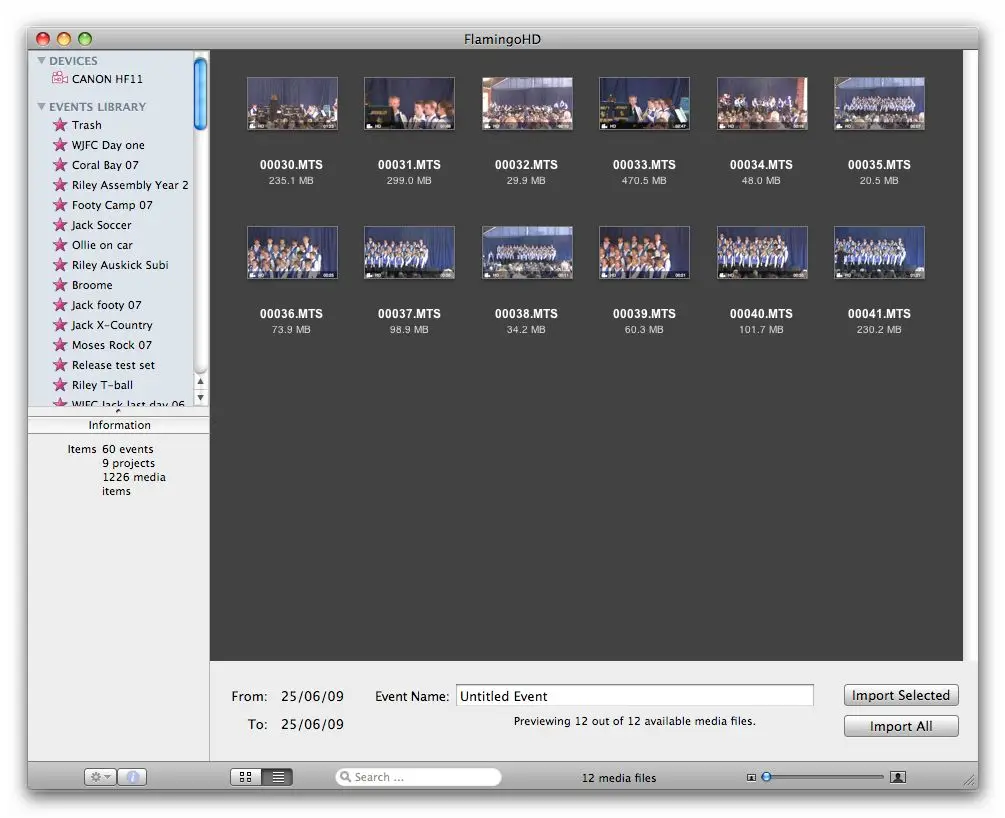Click the Jack X-Country star icon

pos(60,324)
